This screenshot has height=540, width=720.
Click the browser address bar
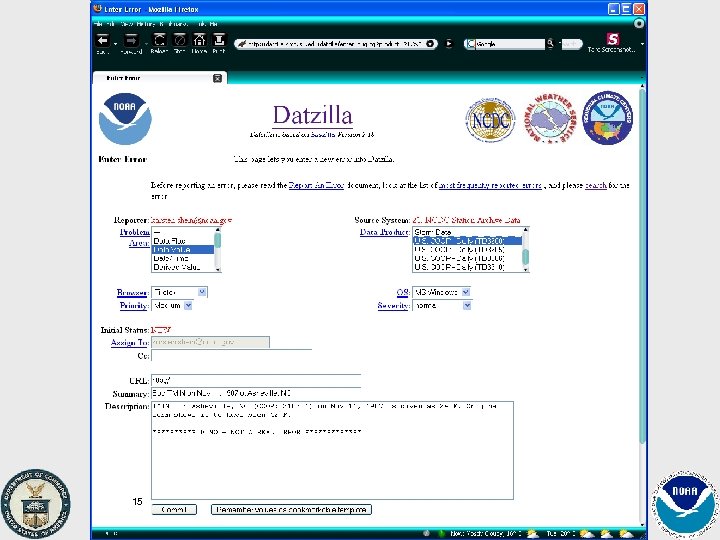pos(336,44)
